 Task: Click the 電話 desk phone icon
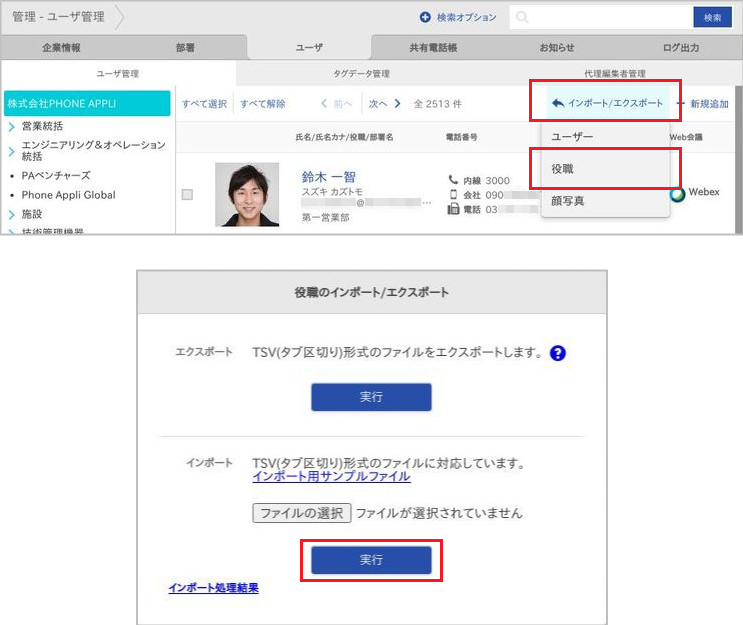[453, 209]
